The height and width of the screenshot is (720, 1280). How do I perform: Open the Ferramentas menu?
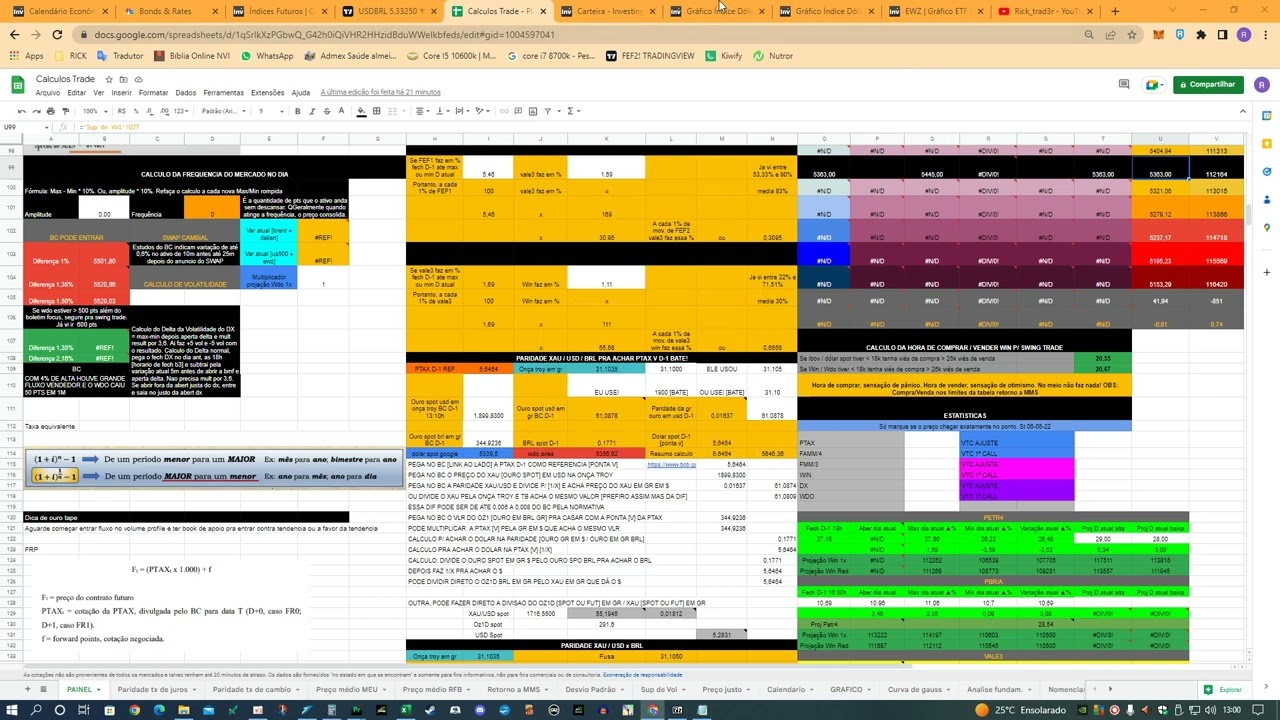click(223, 93)
